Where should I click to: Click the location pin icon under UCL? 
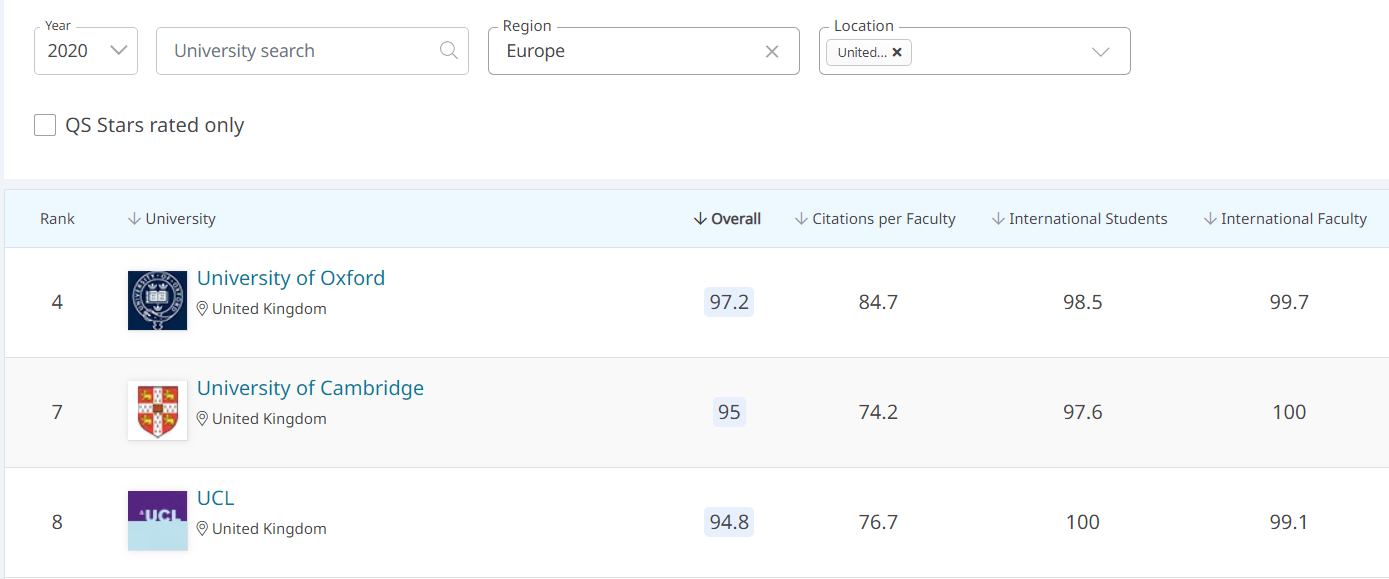(202, 529)
